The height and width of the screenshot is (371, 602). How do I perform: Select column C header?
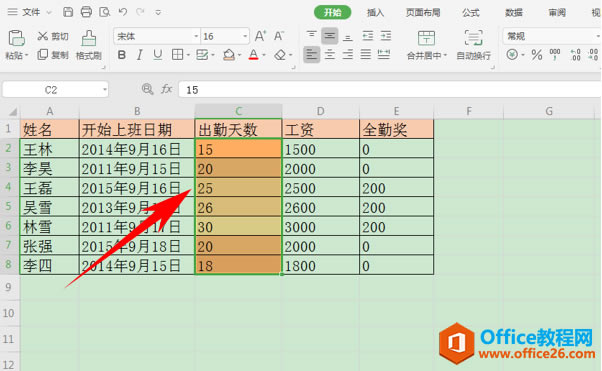point(238,111)
